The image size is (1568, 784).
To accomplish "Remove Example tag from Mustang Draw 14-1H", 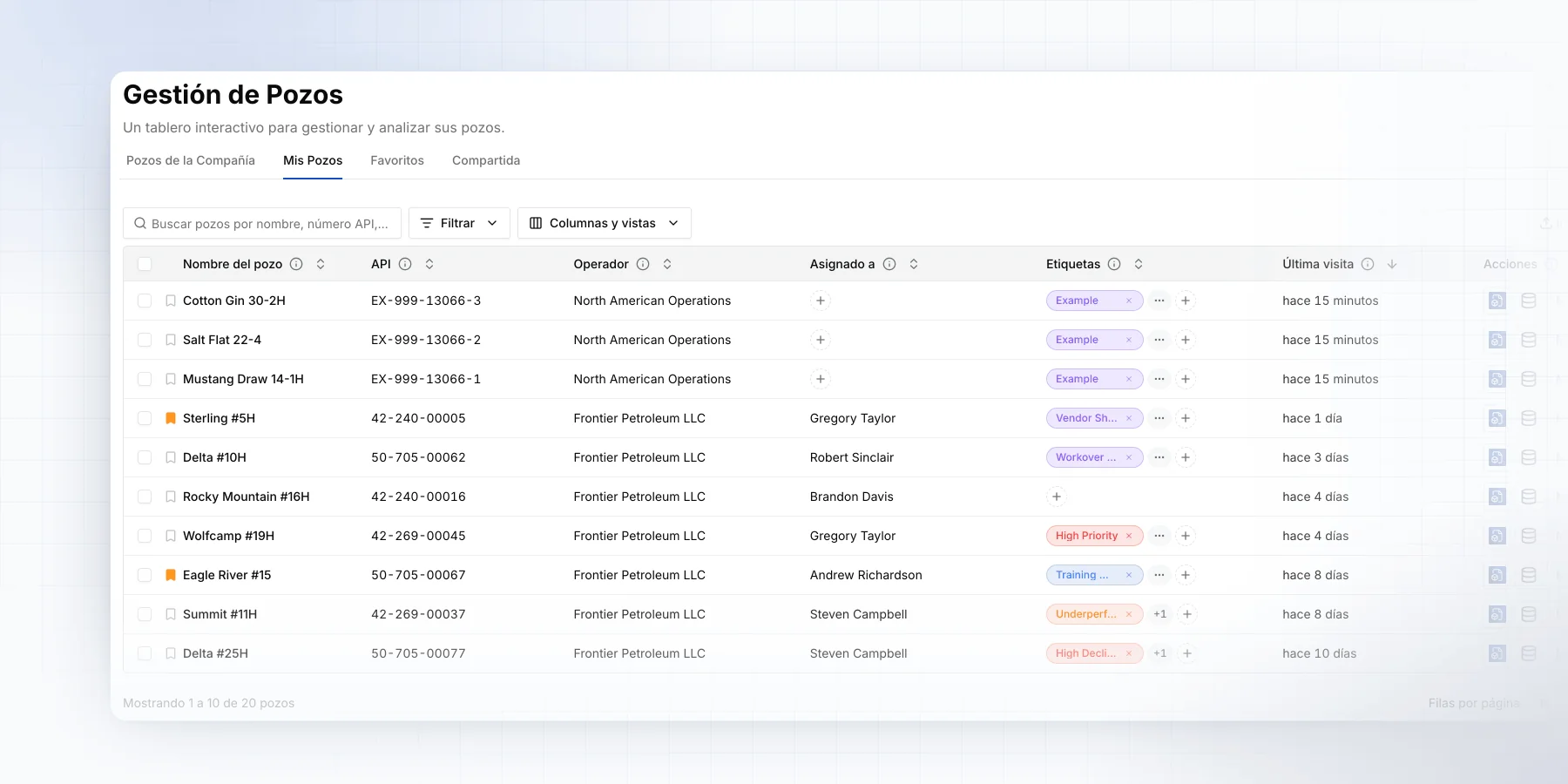I will coord(1129,379).
